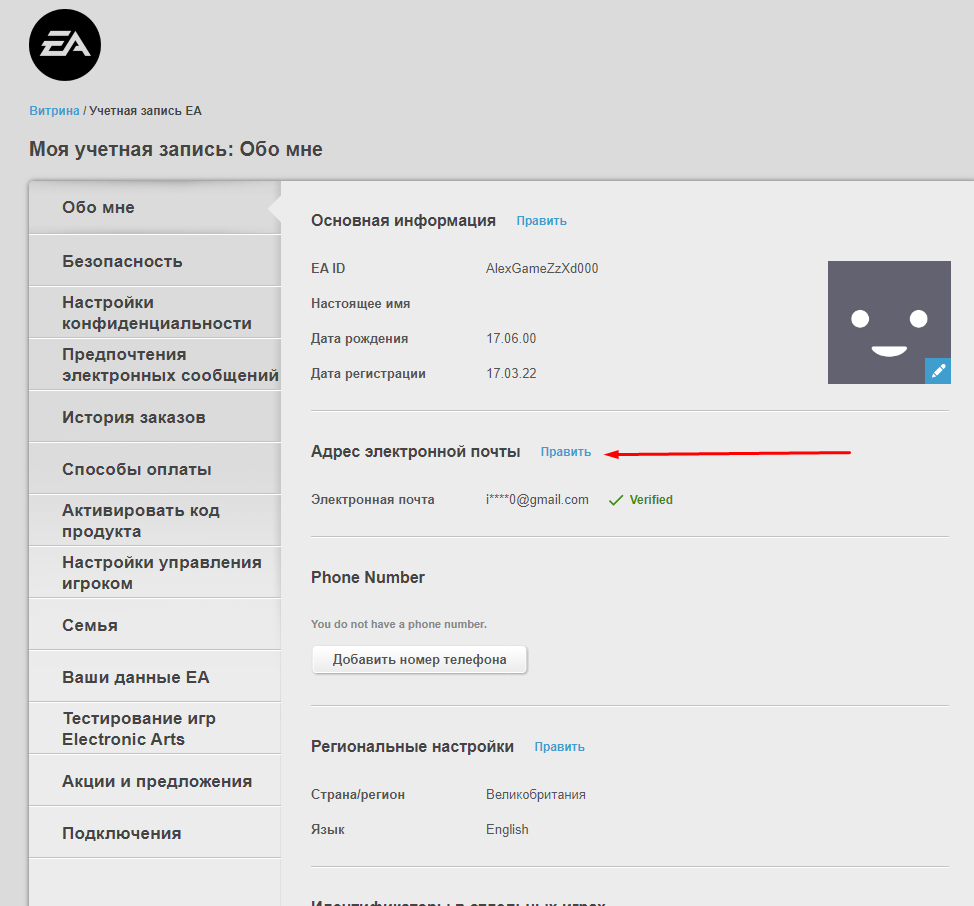Click Править next to Основная информация
Image resolution: width=974 pixels, height=906 pixels.
click(x=541, y=221)
